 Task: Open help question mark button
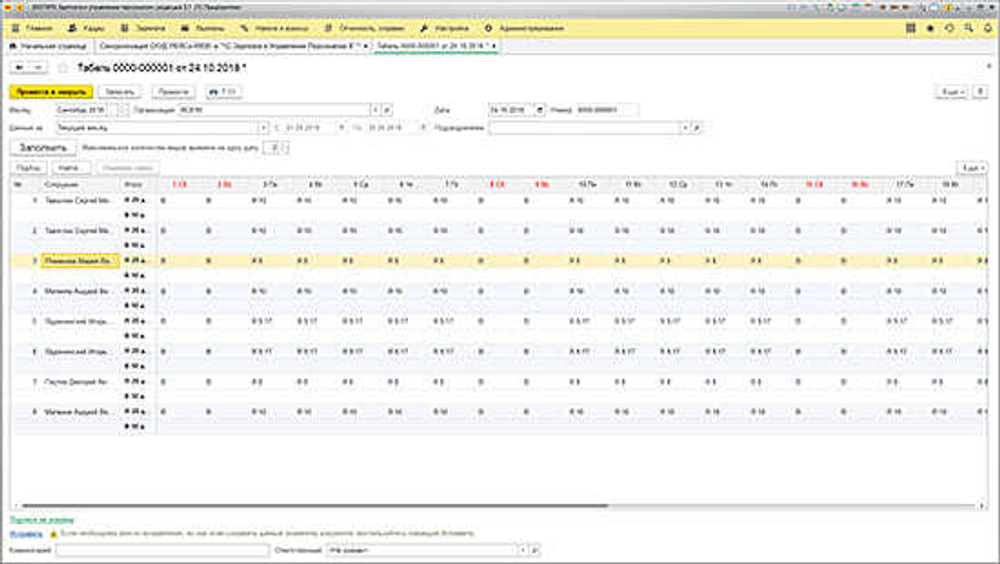pos(981,92)
